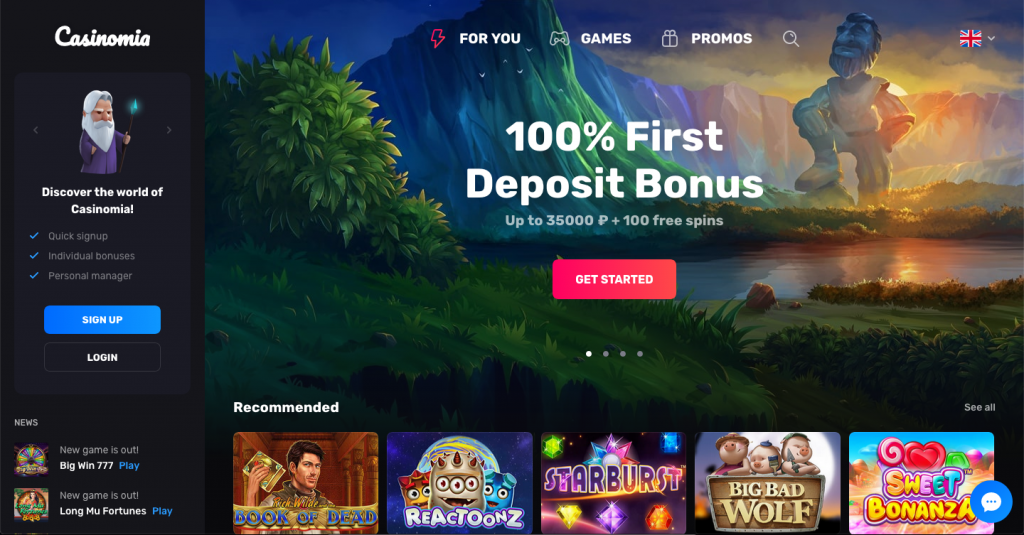Click the Big Win 777 news thumbnail
This screenshot has width=1024, height=535.
[31, 459]
